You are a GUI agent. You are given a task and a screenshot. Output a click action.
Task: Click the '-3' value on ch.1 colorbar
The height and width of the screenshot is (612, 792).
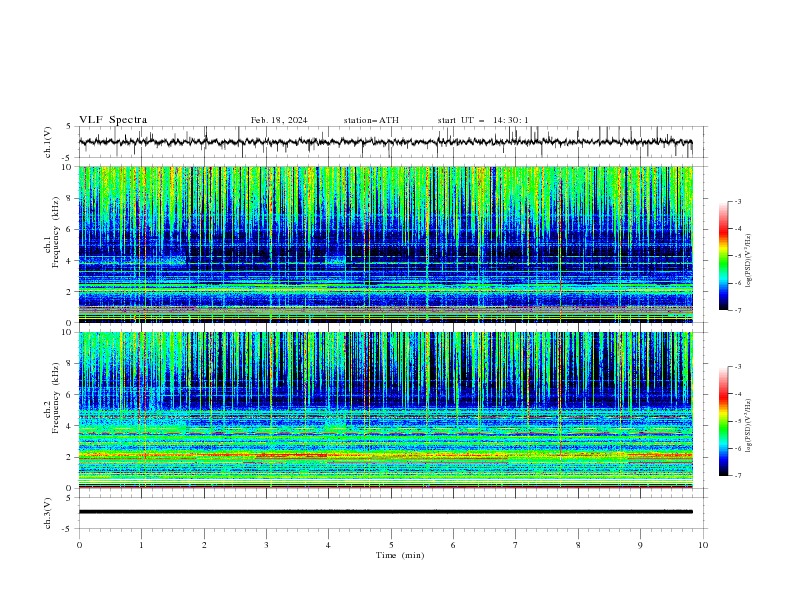coord(738,201)
